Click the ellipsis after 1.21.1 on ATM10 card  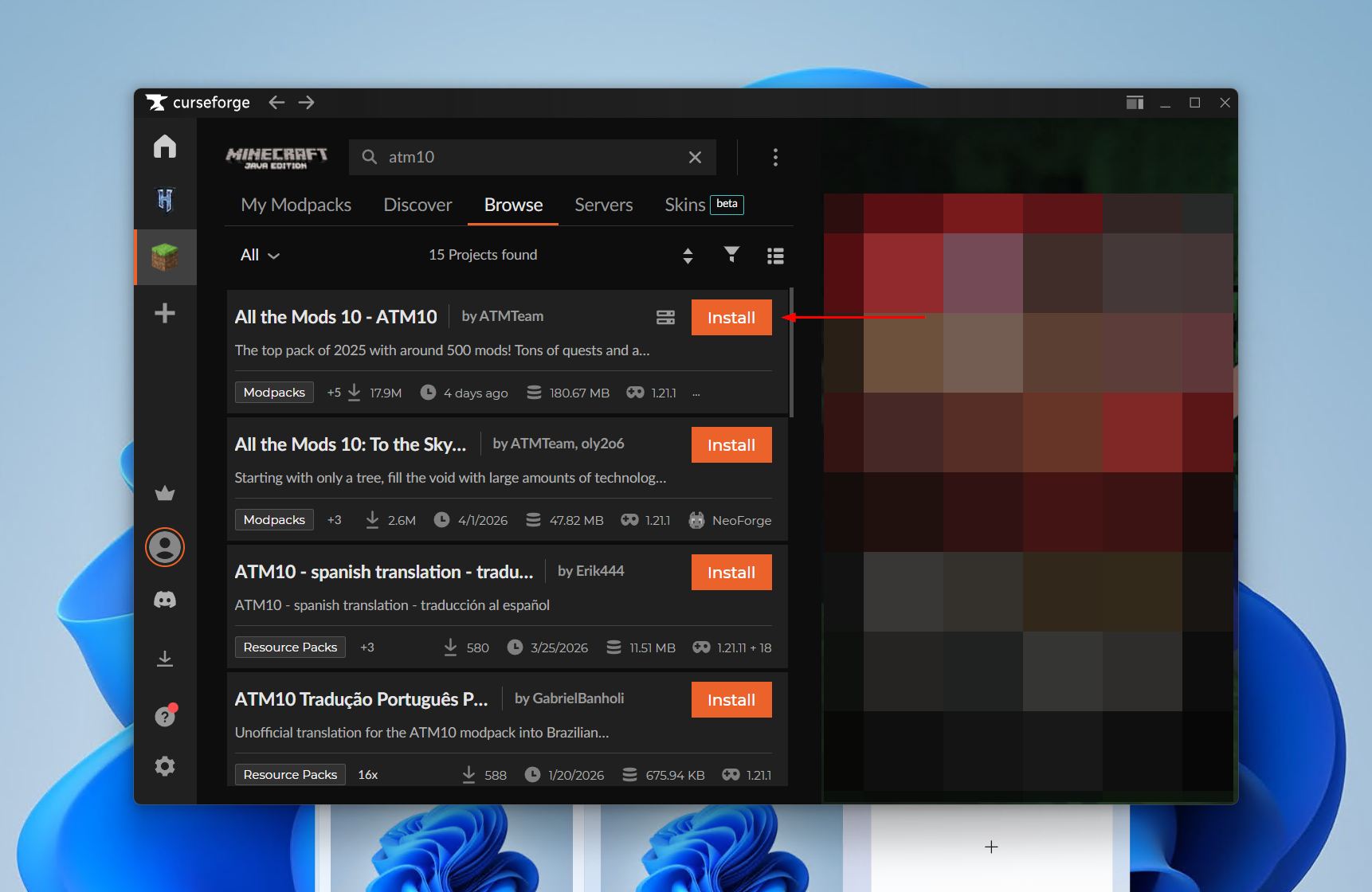696,393
